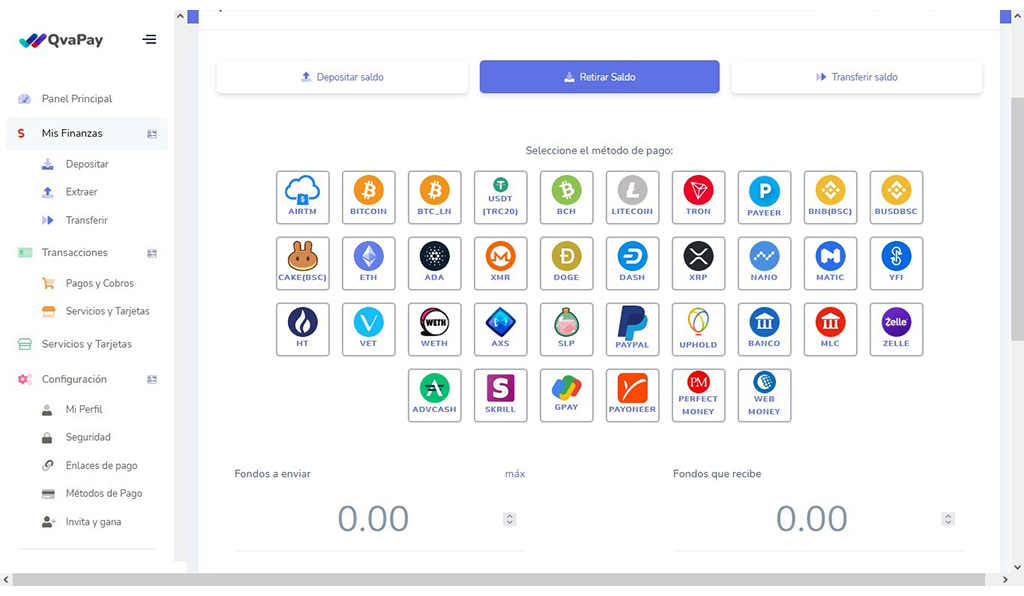This screenshot has width=1024, height=596.
Task: Choose ETH payment method
Action: pos(368,263)
